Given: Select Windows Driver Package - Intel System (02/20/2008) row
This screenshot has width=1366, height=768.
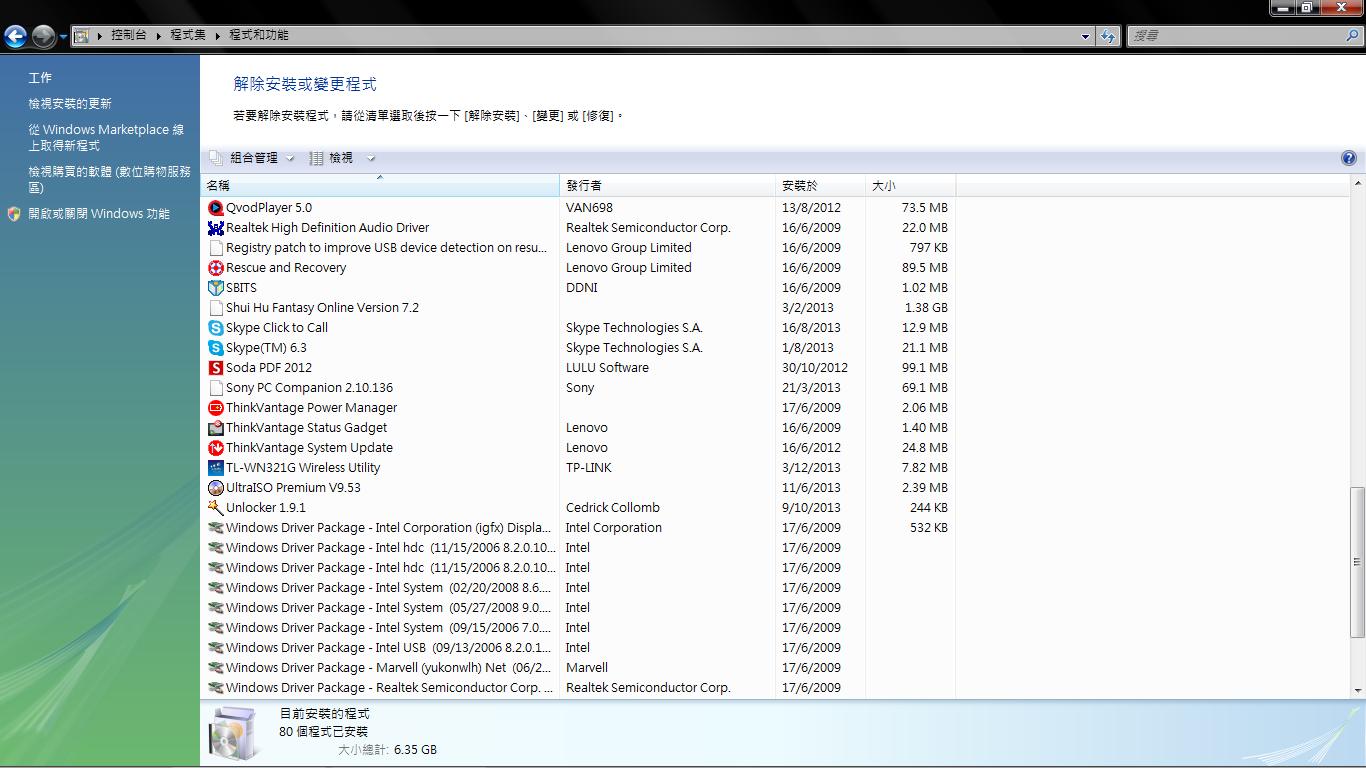Looking at the screenshot, I should (578, 588).
